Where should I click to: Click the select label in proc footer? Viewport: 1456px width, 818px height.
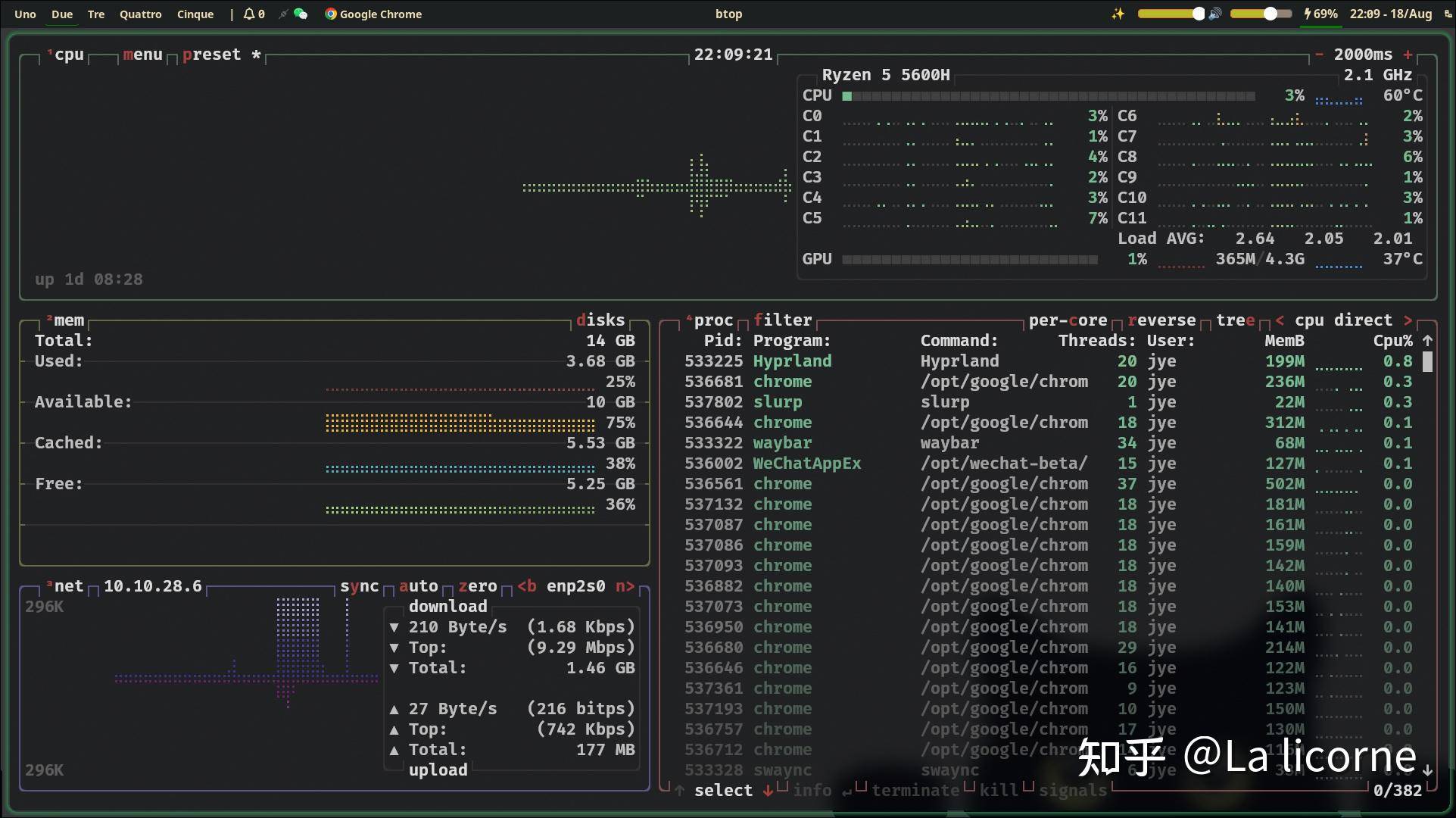(x=723, y=791)
